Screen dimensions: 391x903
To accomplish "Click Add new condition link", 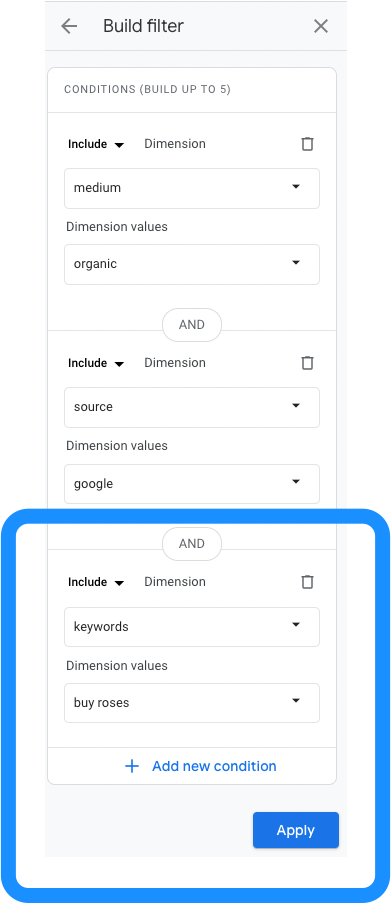I will click(x=214, y=766).
